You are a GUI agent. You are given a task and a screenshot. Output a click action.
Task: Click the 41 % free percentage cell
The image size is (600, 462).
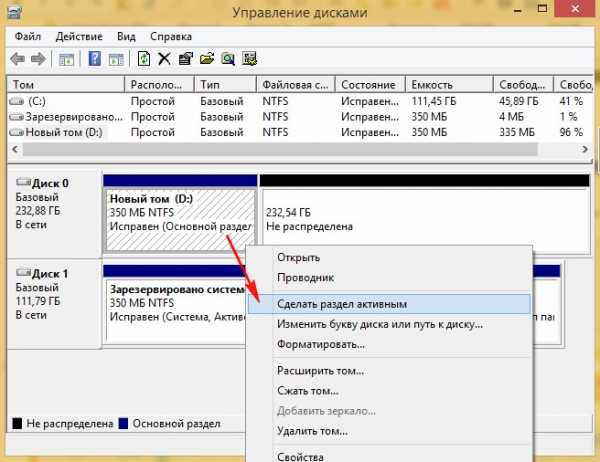pos(571,101)
